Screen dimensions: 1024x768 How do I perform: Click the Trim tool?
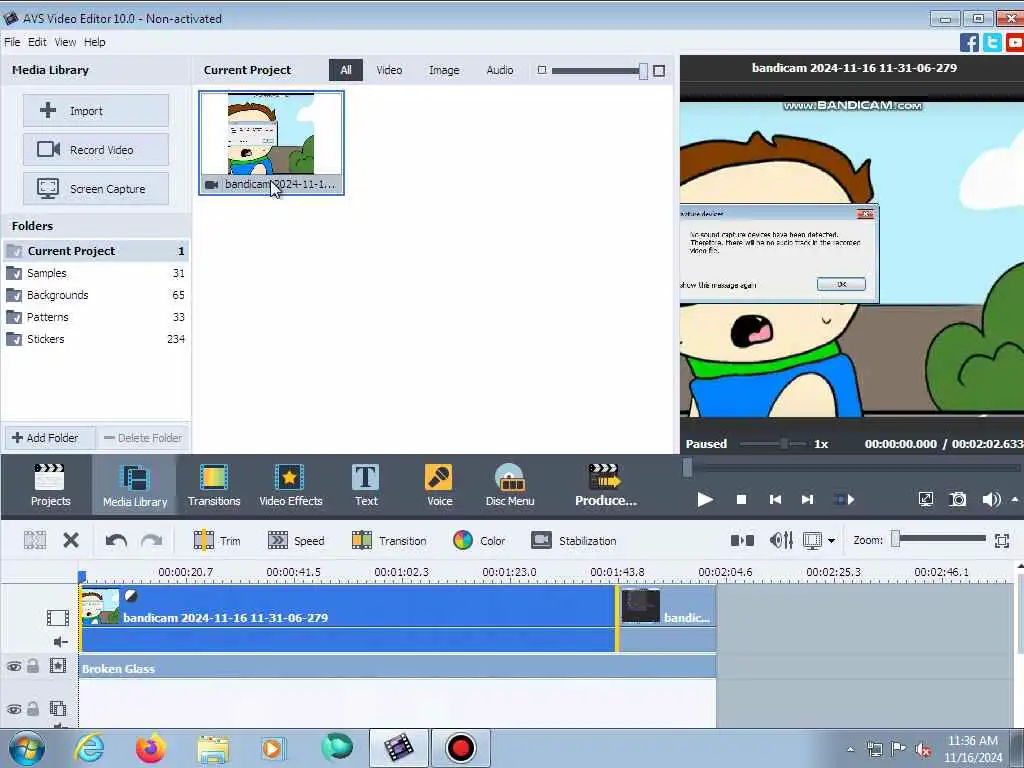tap(217, 541)
